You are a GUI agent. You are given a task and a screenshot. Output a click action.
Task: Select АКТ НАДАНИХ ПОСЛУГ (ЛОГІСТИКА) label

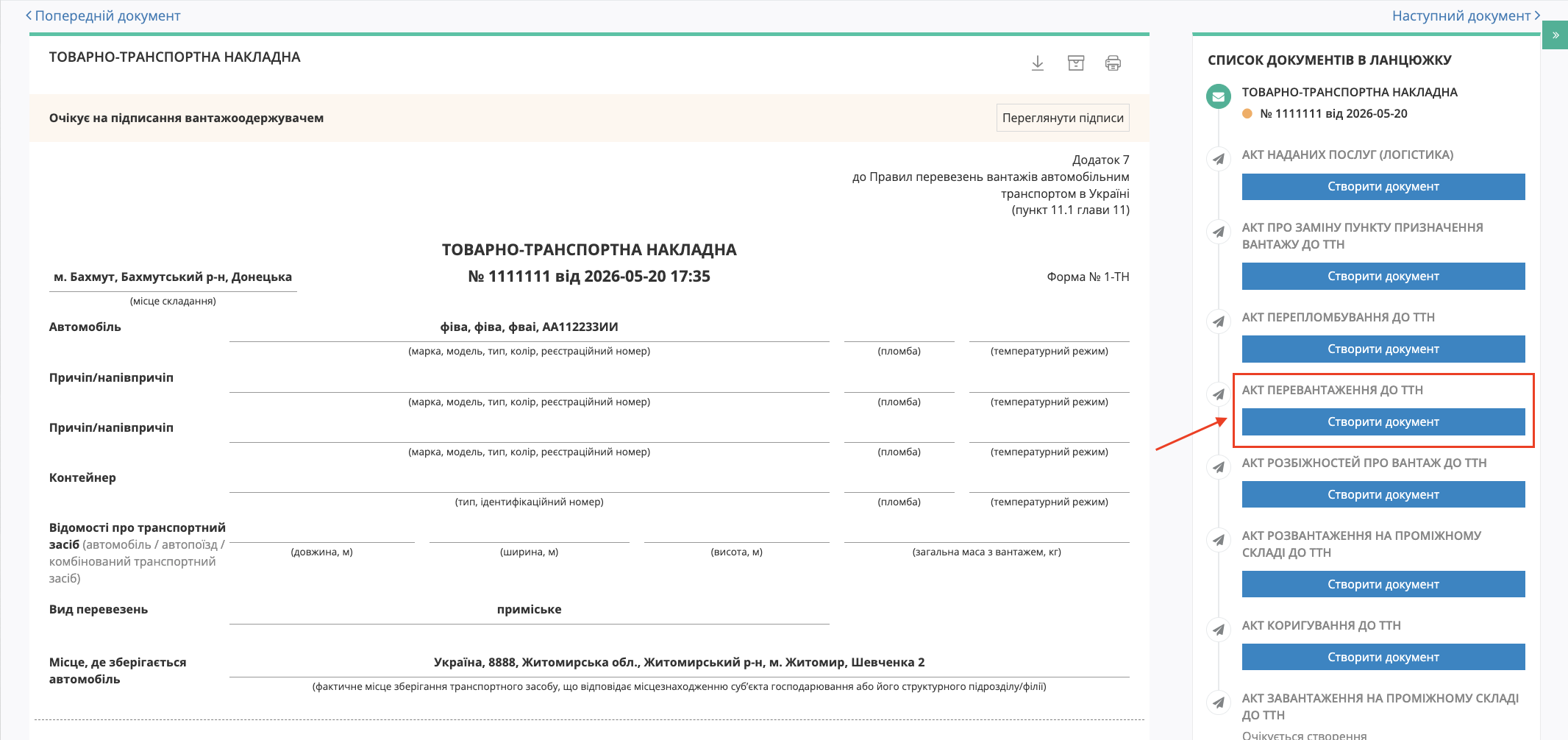1347,154
